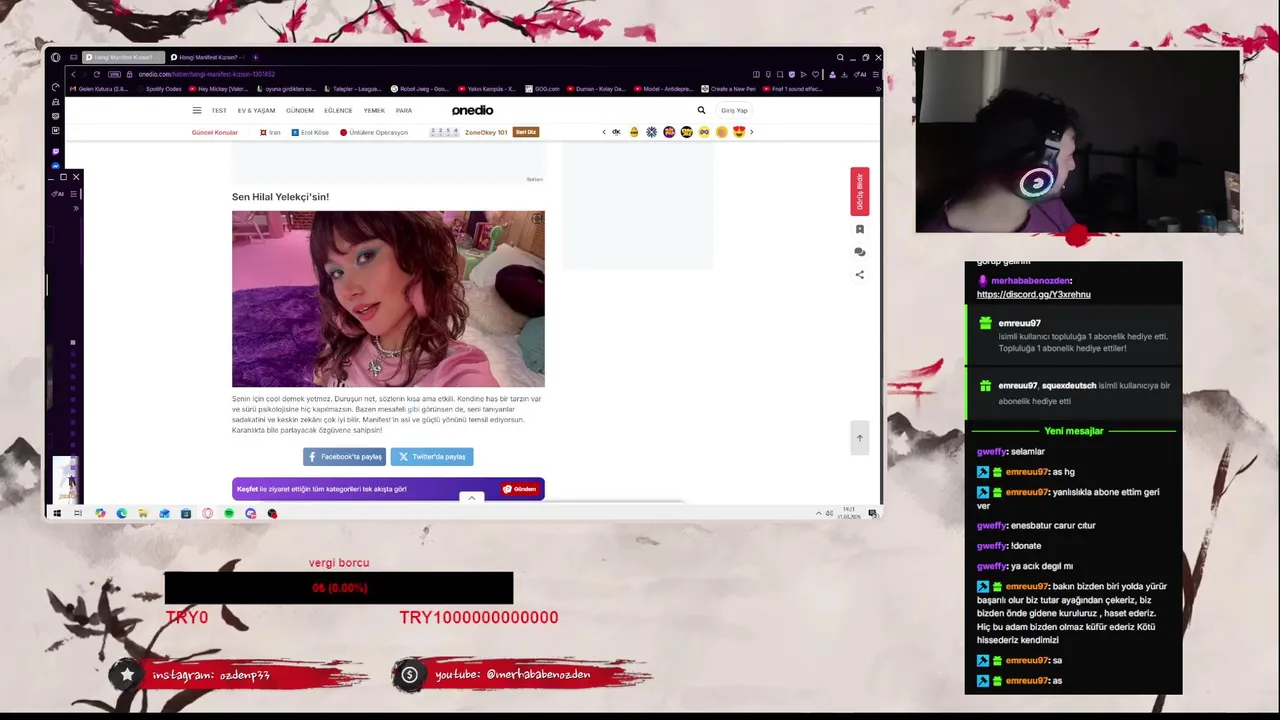Open the PARA category
Screen dimensions: 1280x720
click(404, 111)
